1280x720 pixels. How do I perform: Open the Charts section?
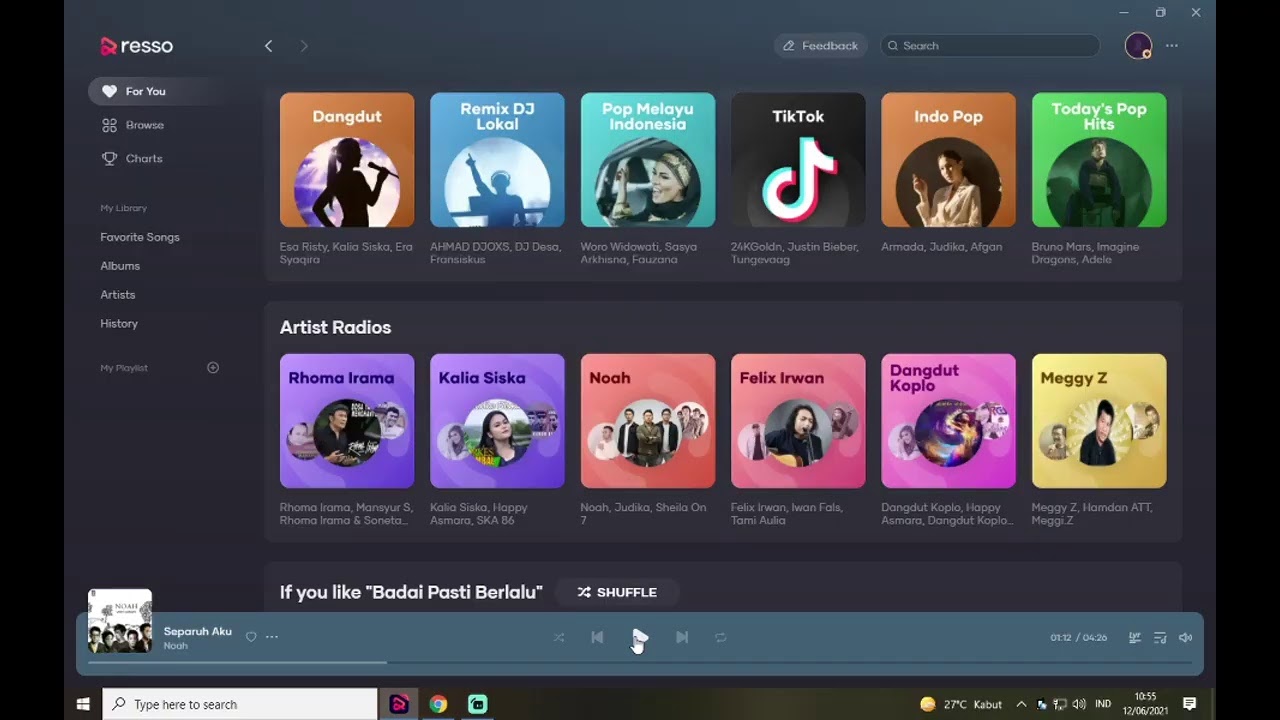point(132,158)
